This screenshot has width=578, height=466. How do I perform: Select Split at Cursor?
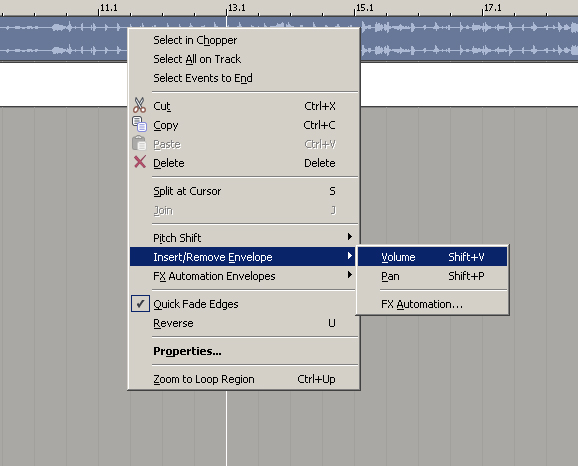coord(244,191)
